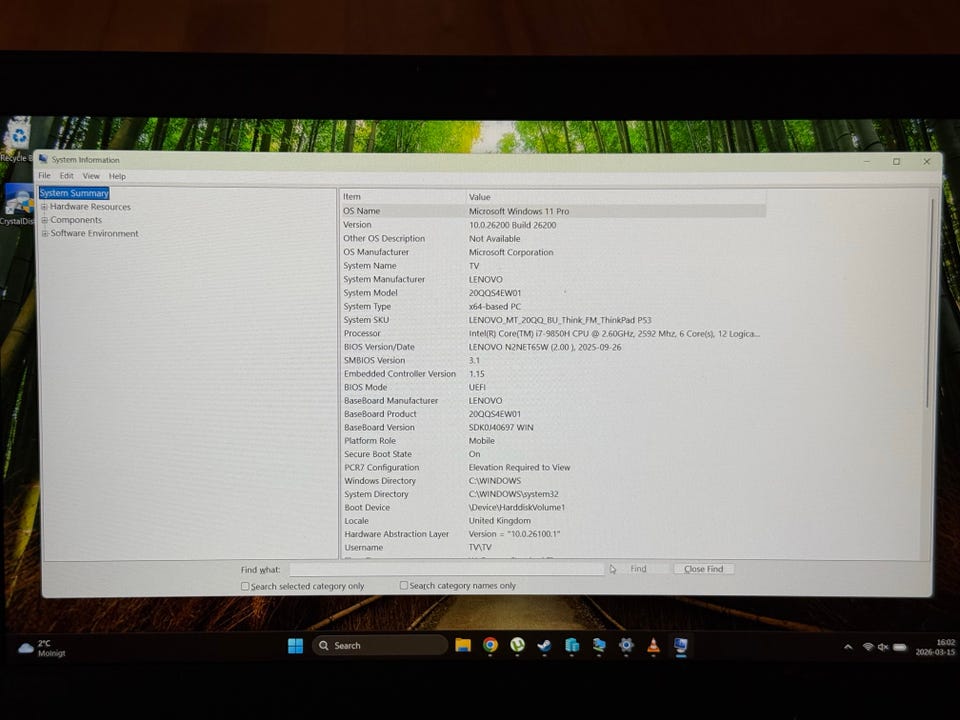Open uTorrent from the taskbar
The height and width of the screenshot is (720, 960).
coord(517,645)
